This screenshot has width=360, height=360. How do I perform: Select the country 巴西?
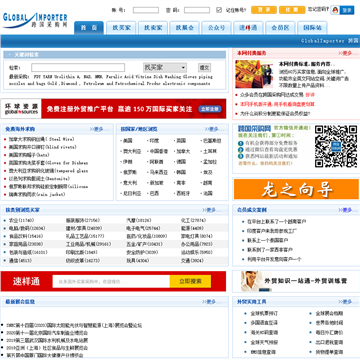(x=154, y=193)
